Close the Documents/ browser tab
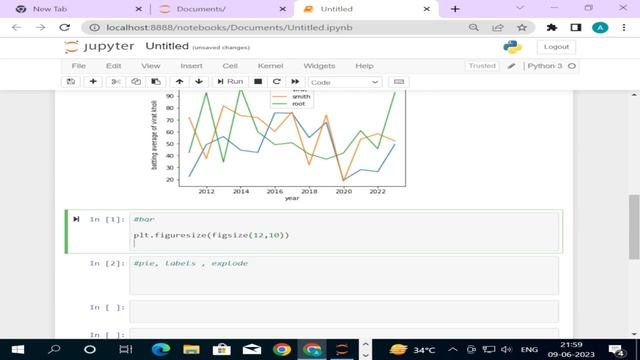Screen dimensions: 640x360 282,9
